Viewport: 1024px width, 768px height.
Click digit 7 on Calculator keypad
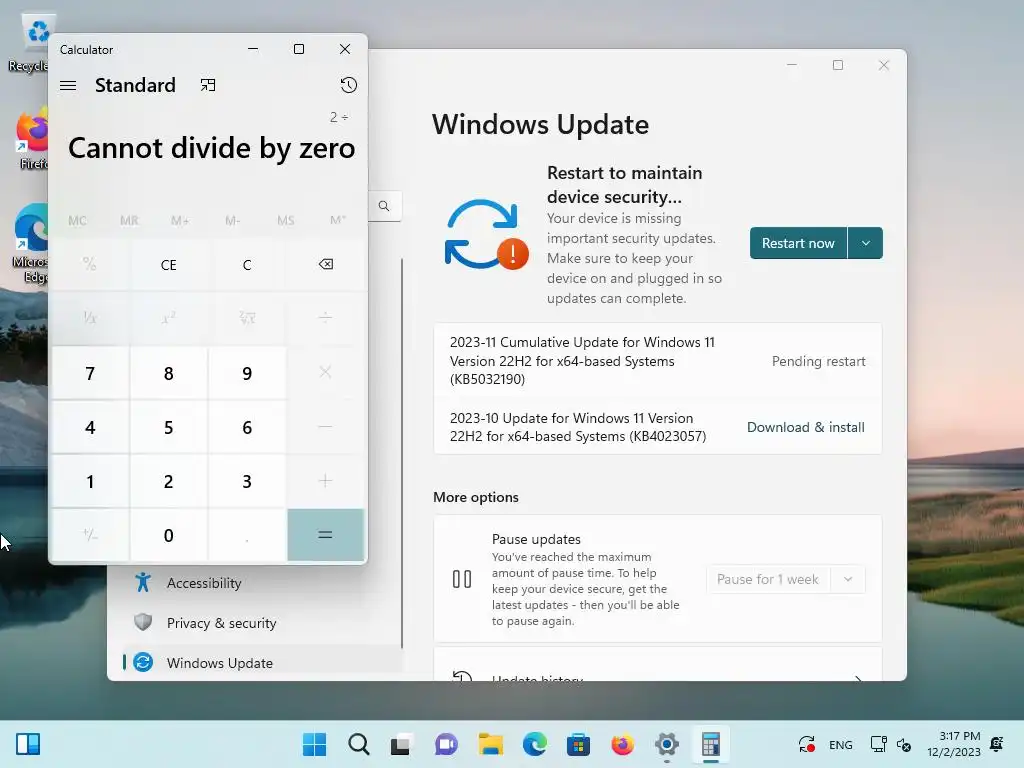click(x=90, y=373)
